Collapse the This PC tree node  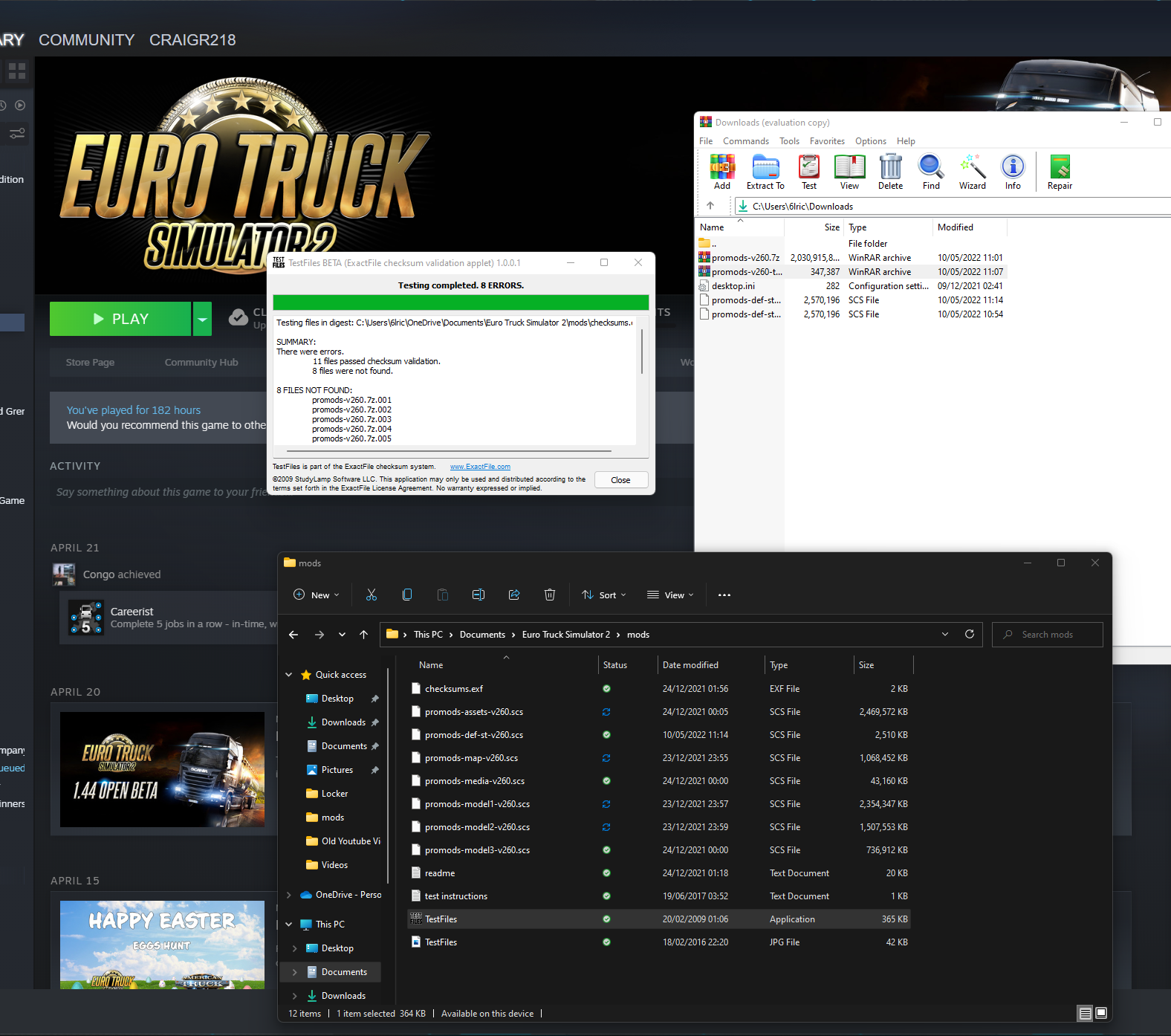click(289, 925)
